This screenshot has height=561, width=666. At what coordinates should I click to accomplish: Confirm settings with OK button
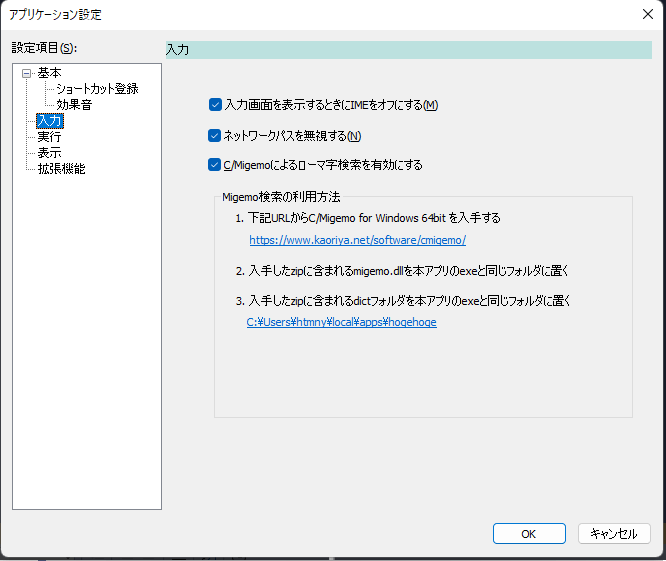tap(529, 534)
